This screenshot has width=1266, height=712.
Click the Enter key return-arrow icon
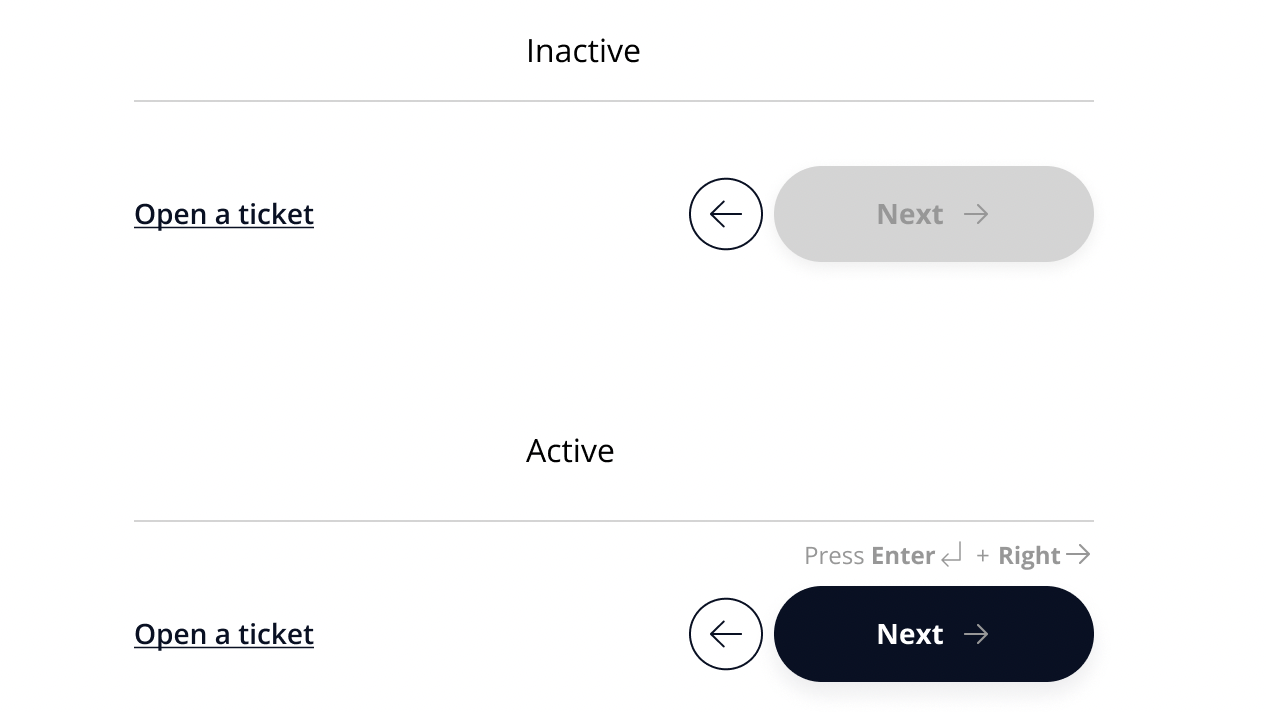coord(952,555)
